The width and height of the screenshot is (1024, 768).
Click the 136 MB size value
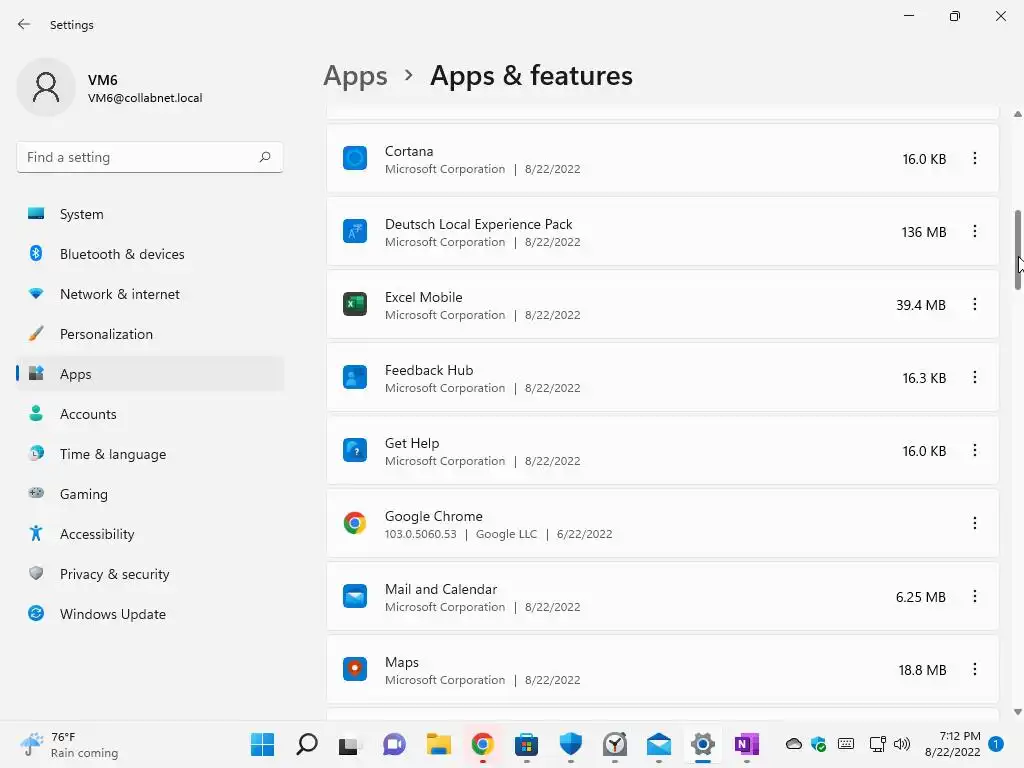923,232
